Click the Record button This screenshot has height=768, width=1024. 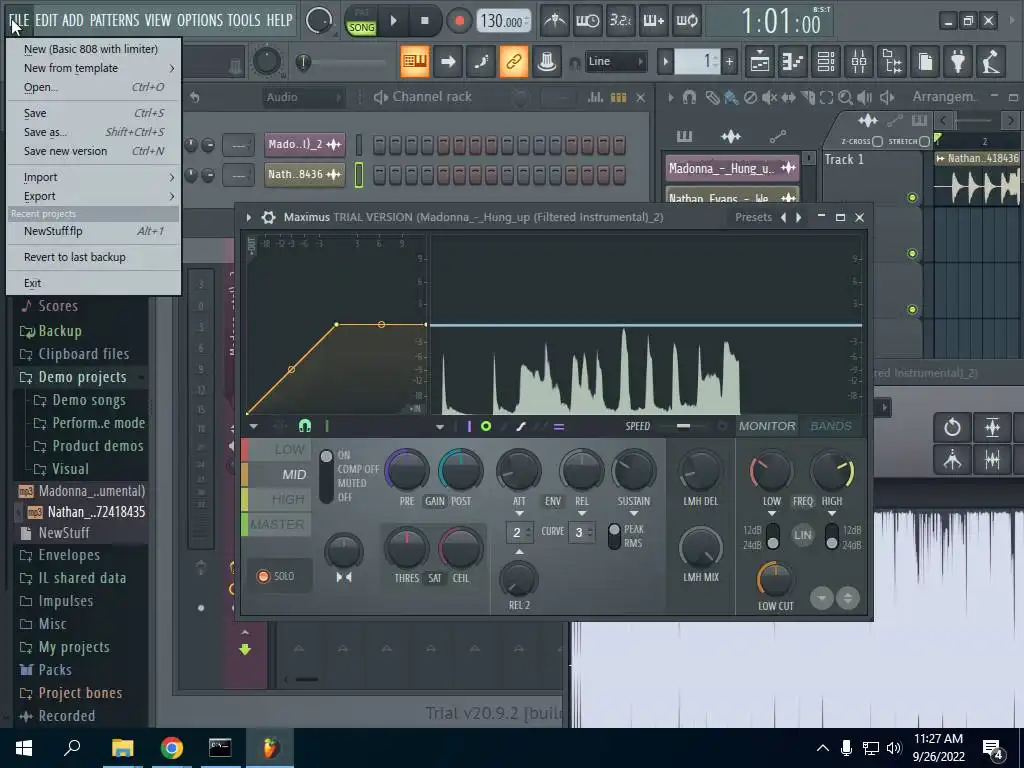[459, 21]
